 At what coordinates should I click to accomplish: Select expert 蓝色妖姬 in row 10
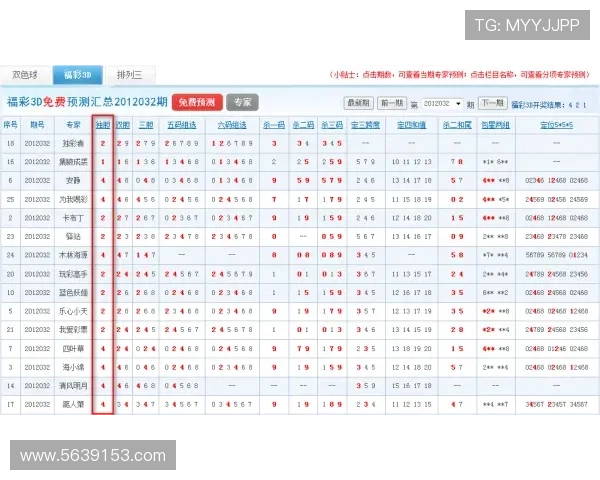(x=73, y=292)
